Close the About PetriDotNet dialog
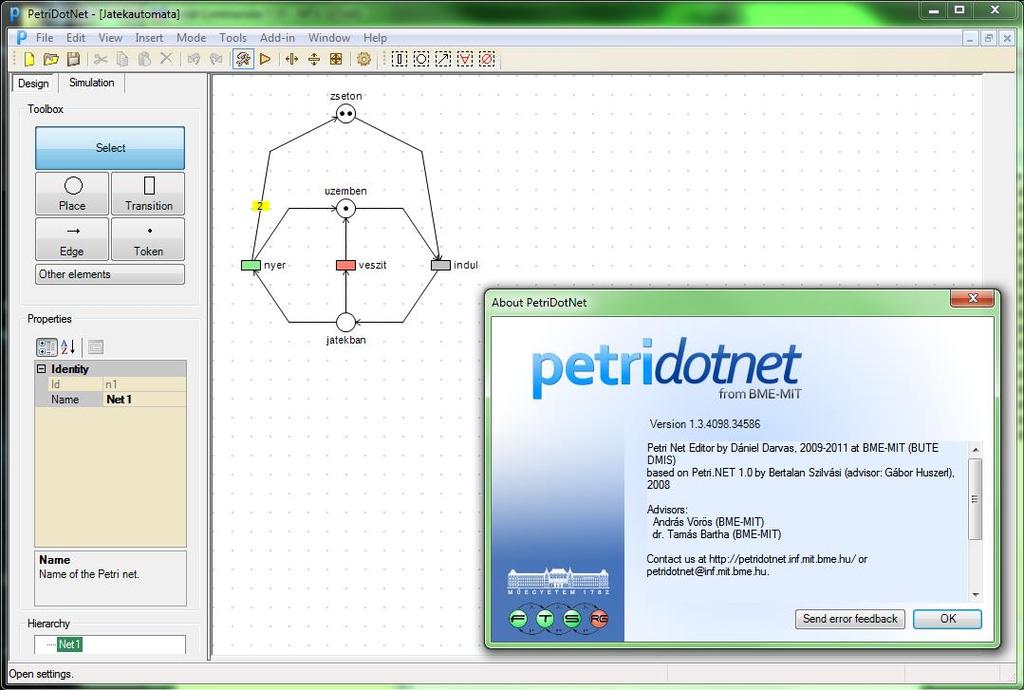Screen dimensions: 1024x690 point(972,298)
